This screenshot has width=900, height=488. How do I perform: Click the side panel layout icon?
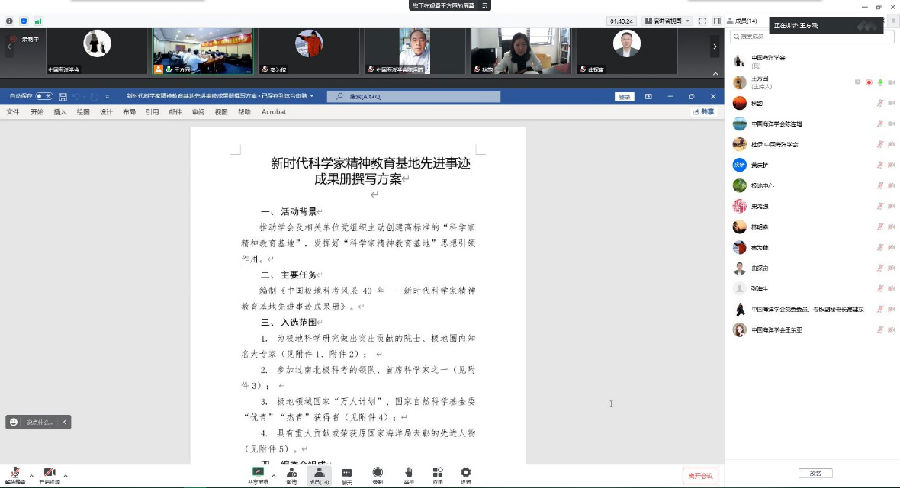point(717,21)
